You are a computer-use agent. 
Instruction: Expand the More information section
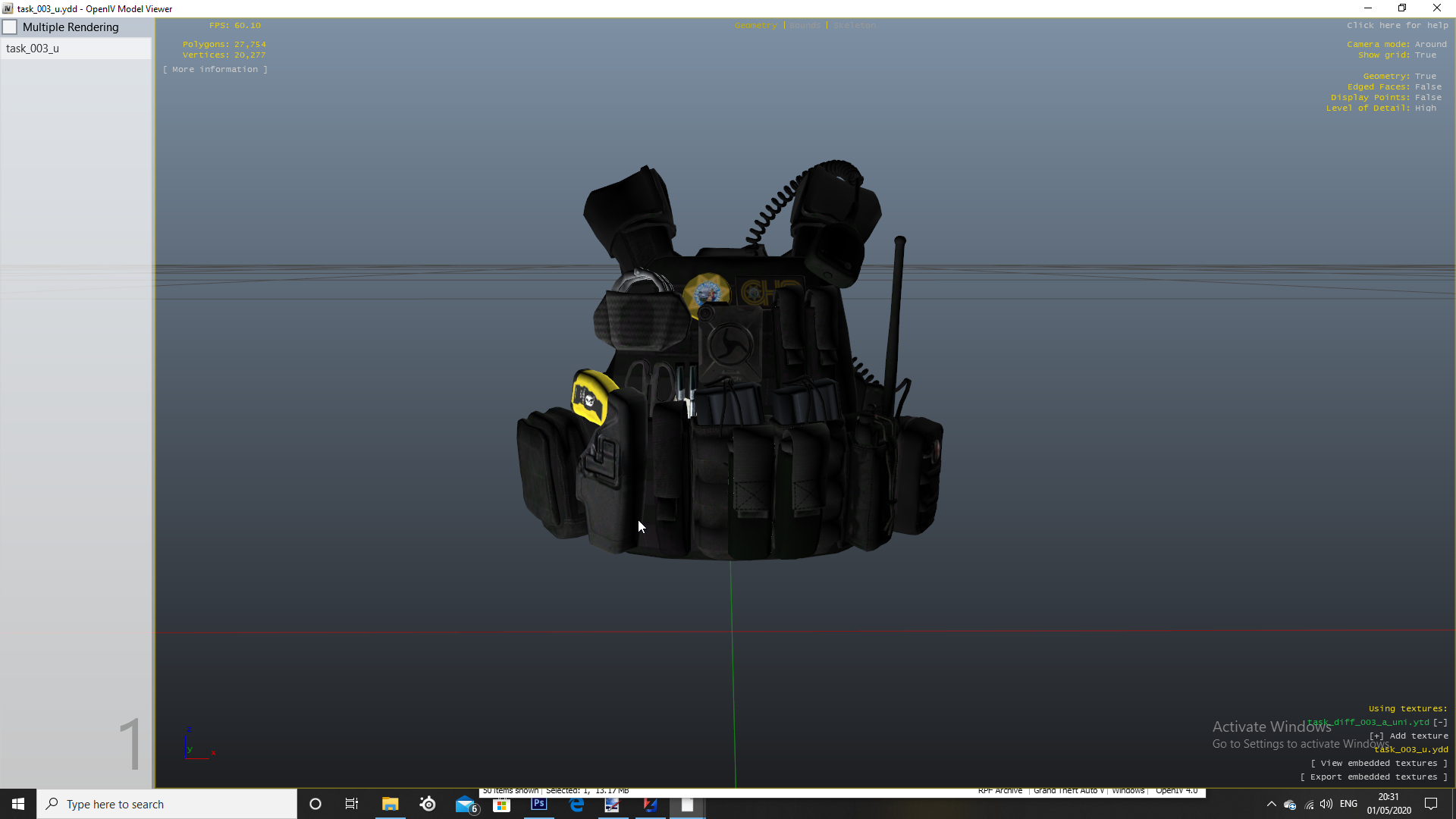215,69
